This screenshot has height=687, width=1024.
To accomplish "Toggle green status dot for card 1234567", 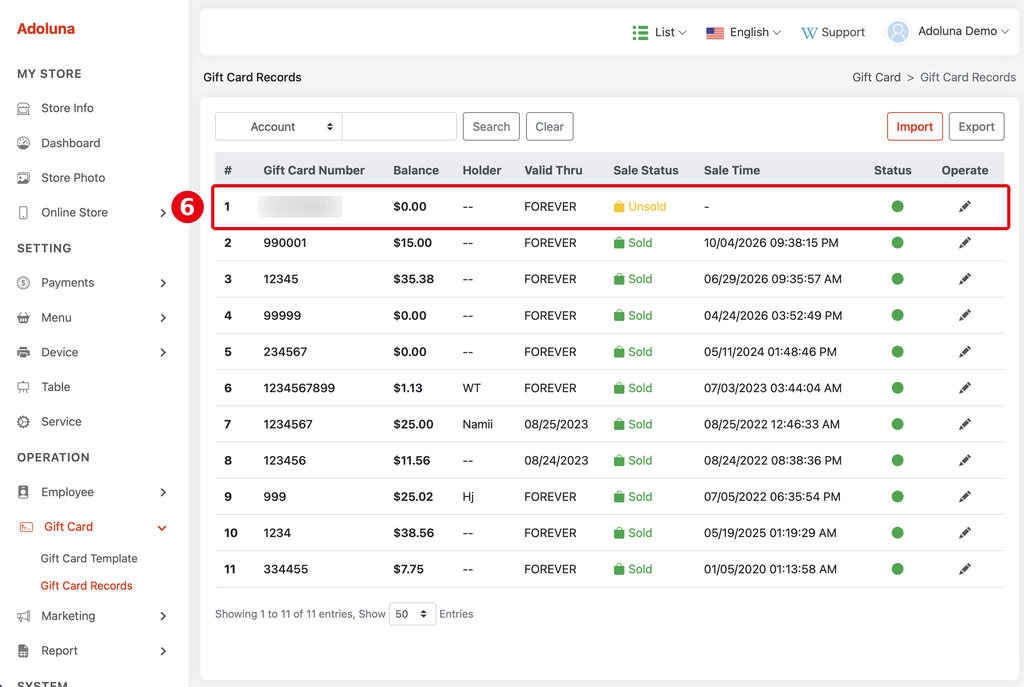I will tap(897, 424).
